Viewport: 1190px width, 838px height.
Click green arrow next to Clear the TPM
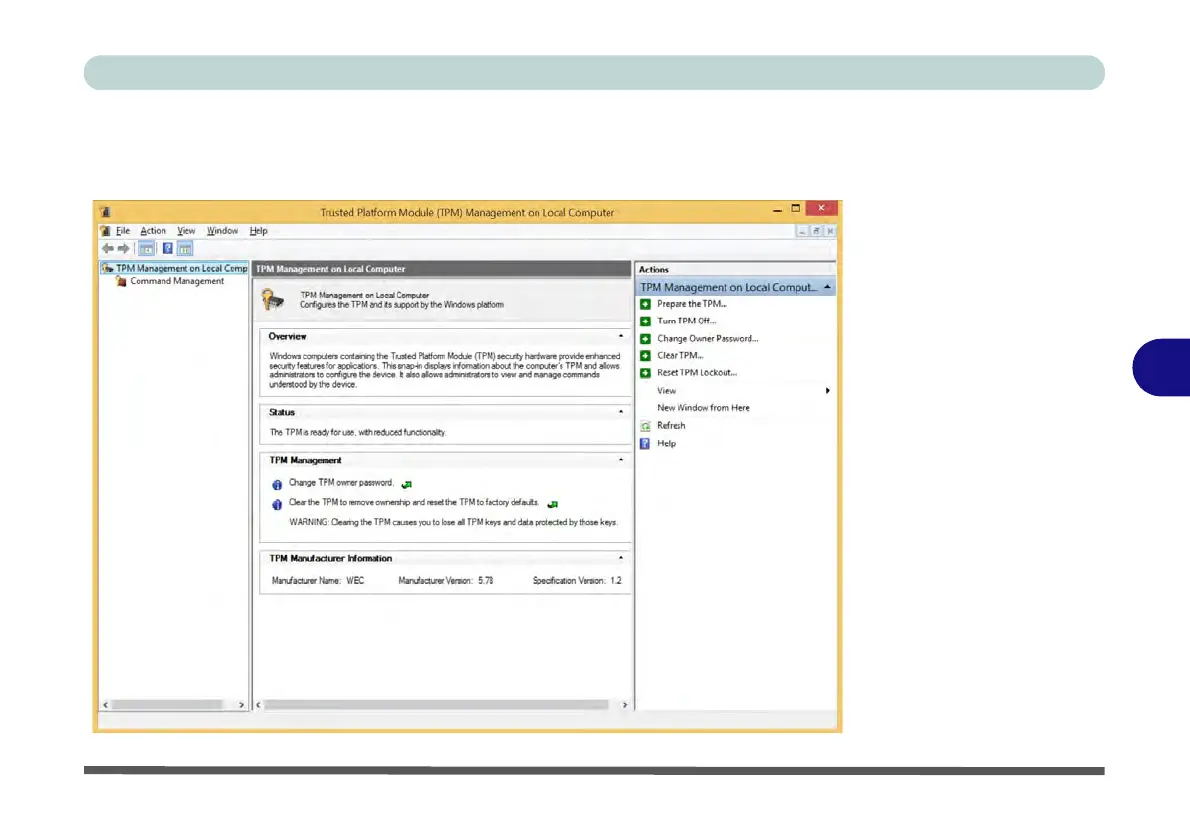(553, 504)
